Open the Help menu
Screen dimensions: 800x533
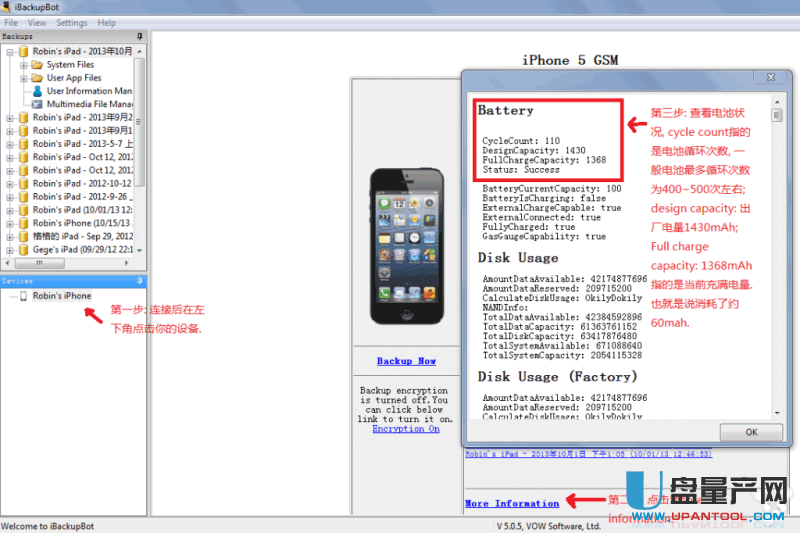(106, 22)
